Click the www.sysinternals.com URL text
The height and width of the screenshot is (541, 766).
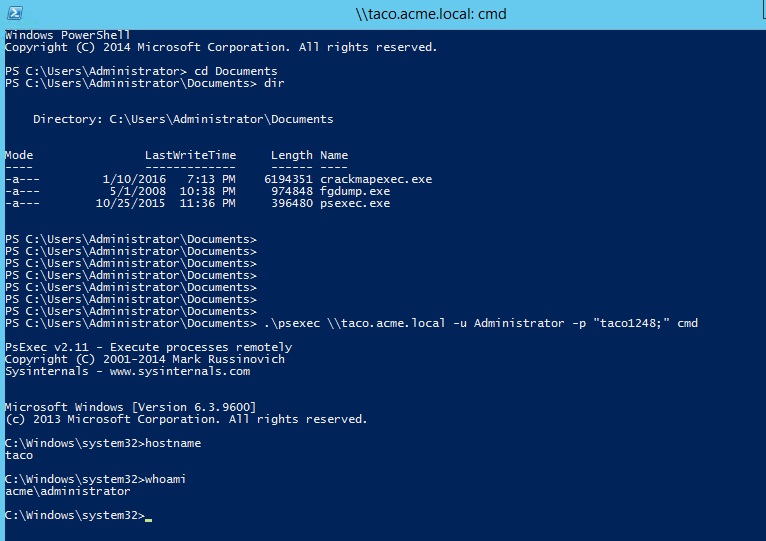pos(180,371)
